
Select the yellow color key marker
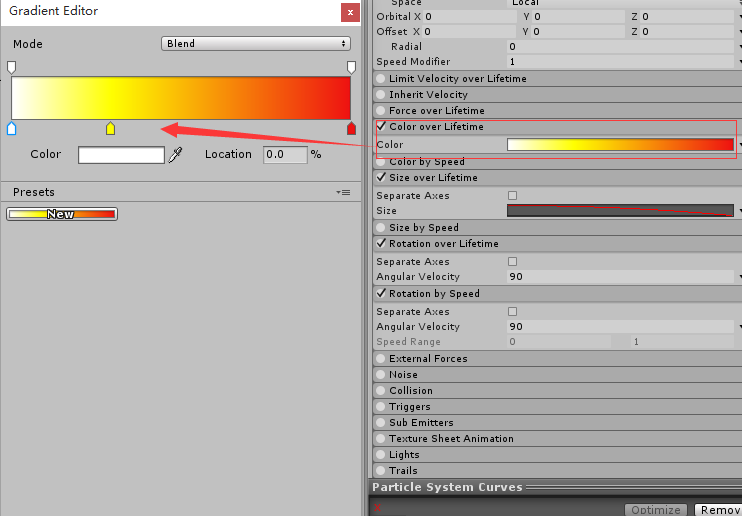pyautogui.click(x=110, y=128)
